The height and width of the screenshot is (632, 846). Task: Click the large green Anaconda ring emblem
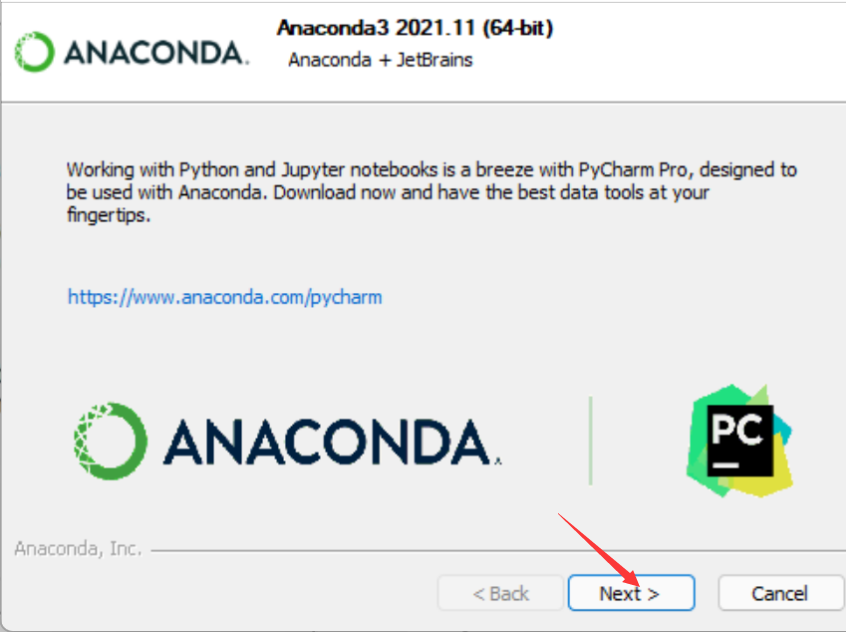pyautogui.click(x=110, y=441)
